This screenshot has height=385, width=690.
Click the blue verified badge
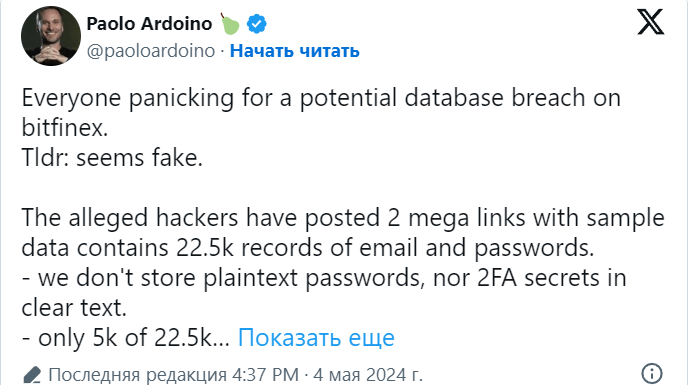(x=257, y=24)
